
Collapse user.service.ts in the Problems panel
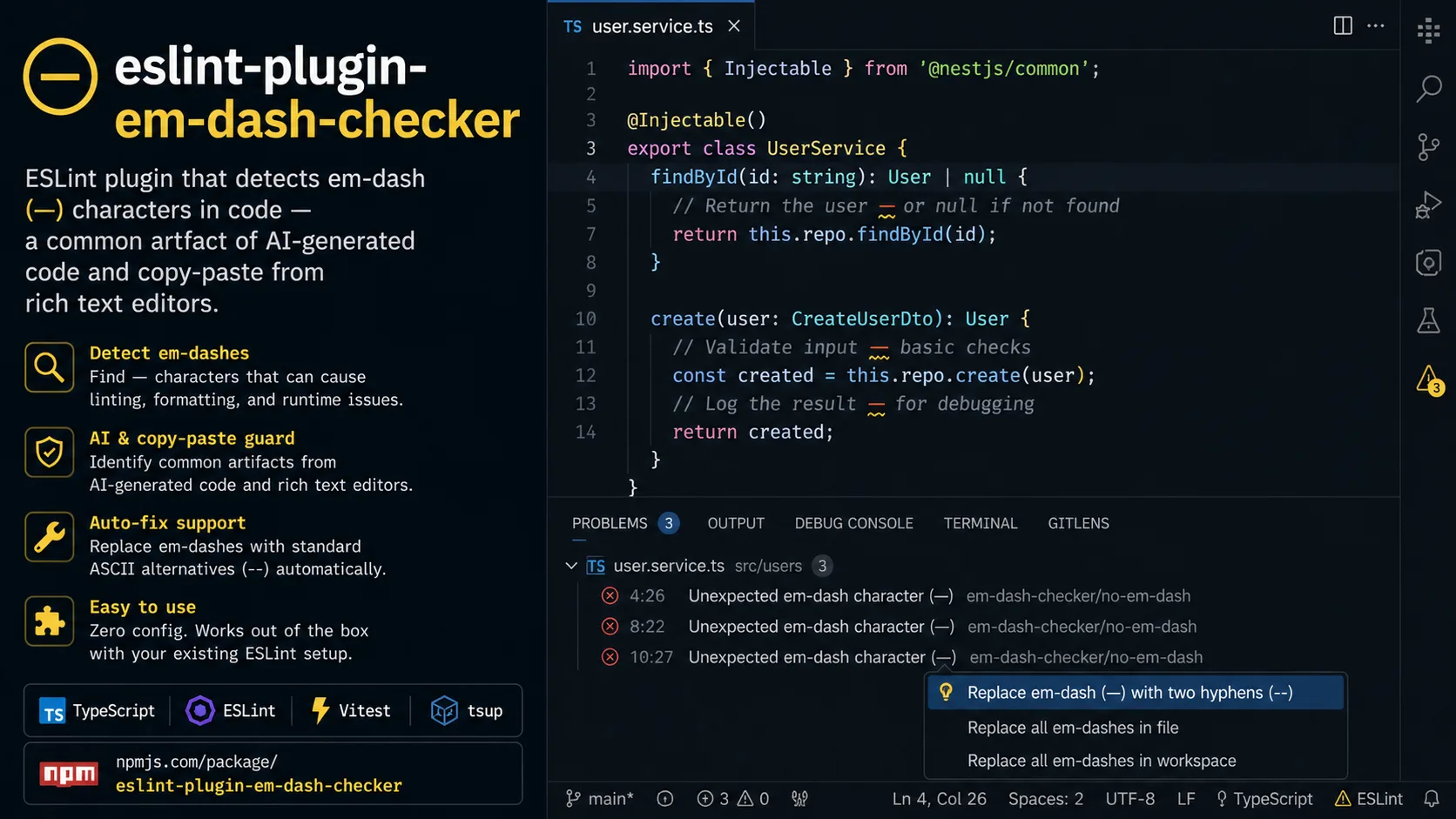click(x=572, y=566)
